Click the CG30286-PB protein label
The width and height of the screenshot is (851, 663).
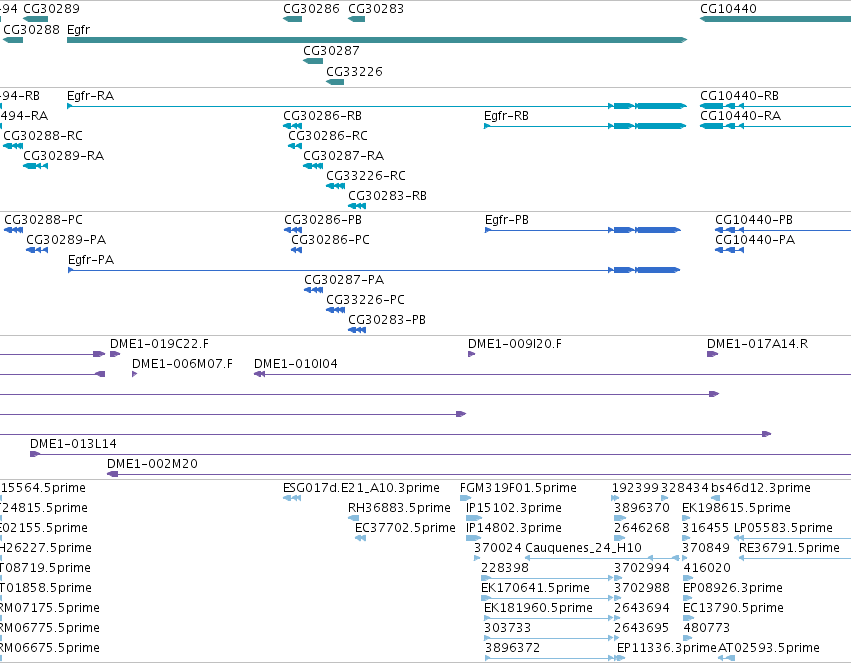tap(323, 220)
